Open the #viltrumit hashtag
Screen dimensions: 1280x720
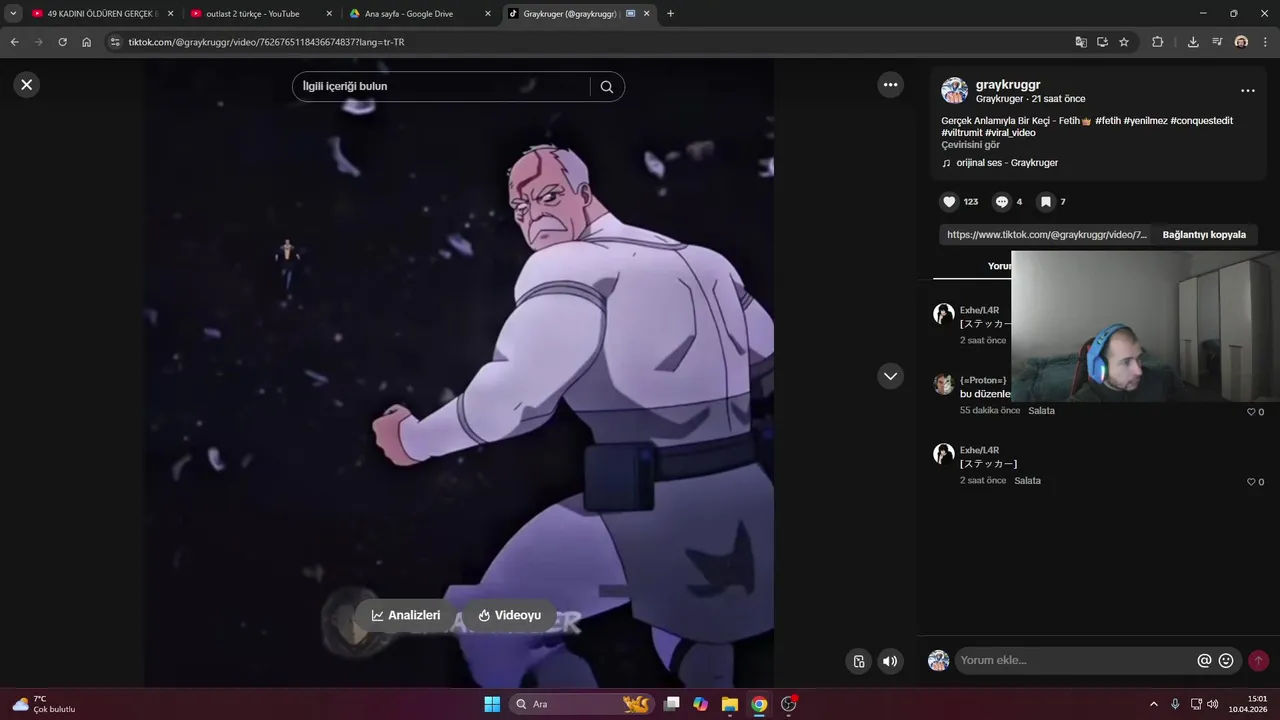[x=961, y=133]
